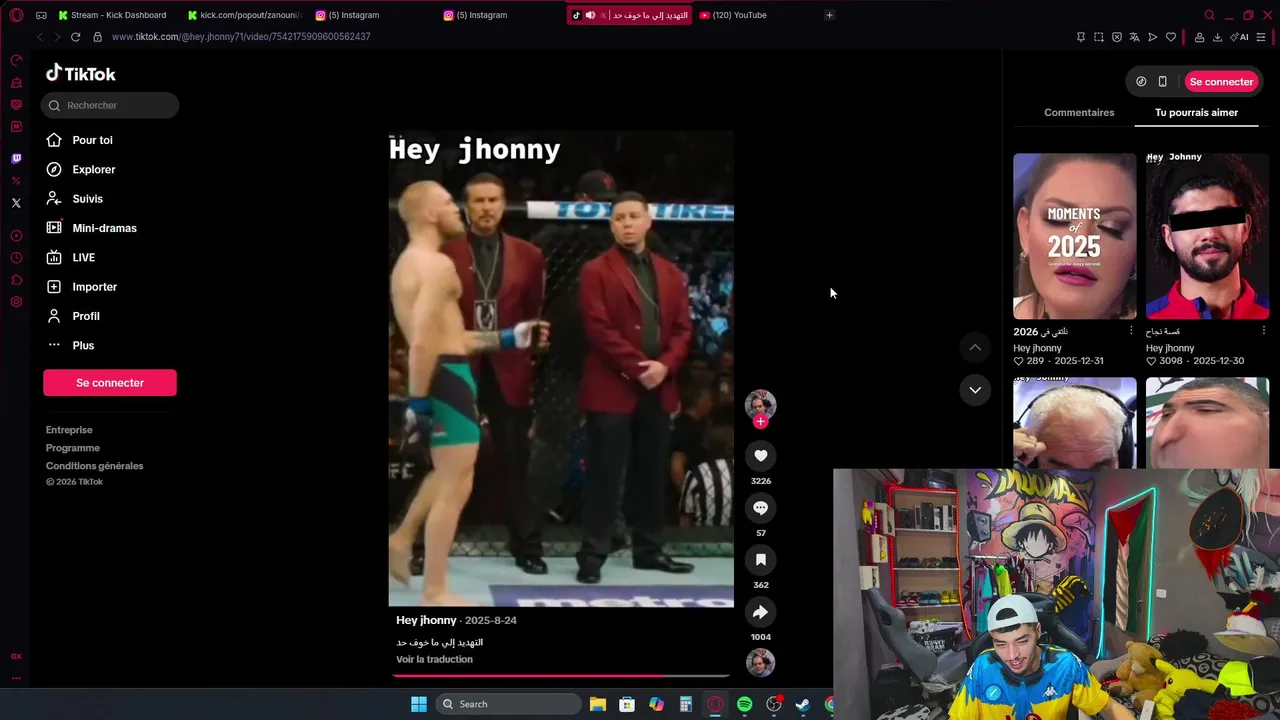Go back in browser history
This screenshot has width=1280, height=720.
click(40, 37)
